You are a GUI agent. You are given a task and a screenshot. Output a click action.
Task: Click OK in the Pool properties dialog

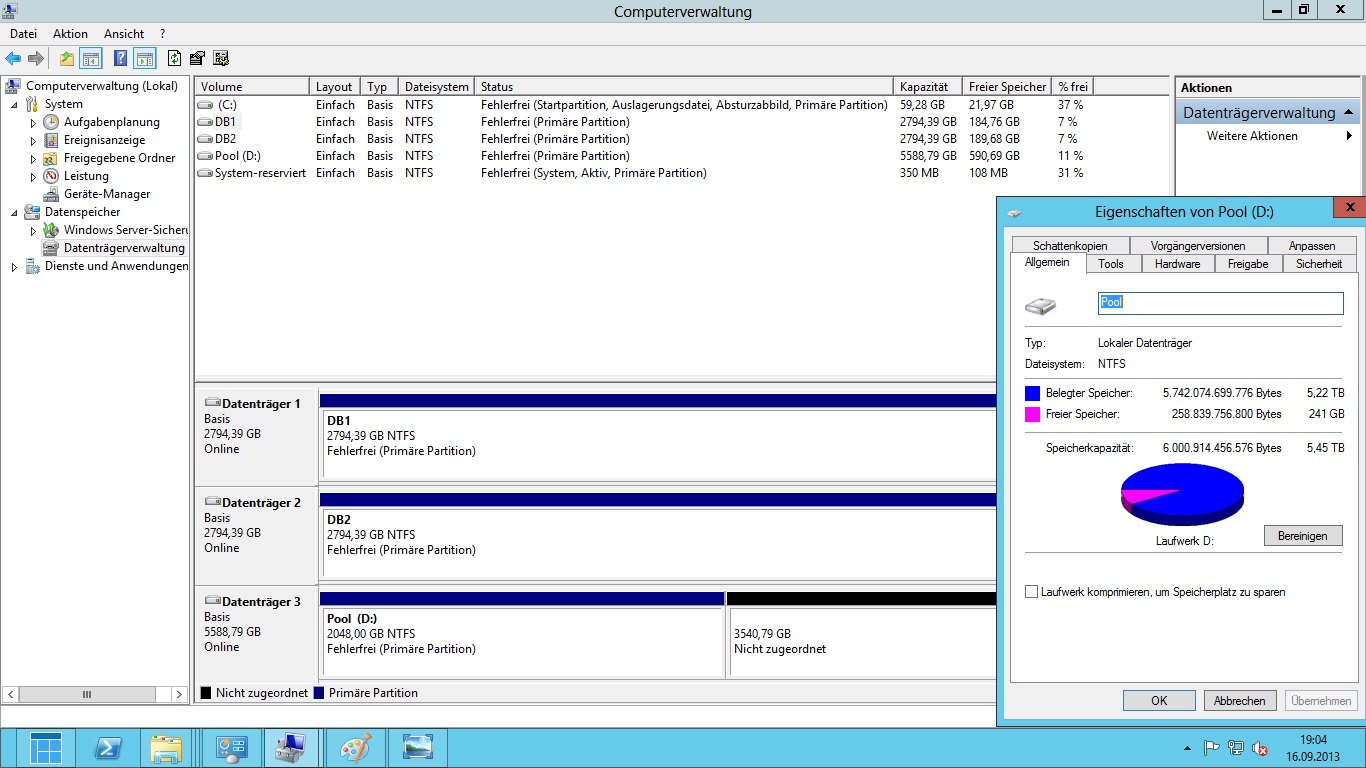(x=1159, y=701)
